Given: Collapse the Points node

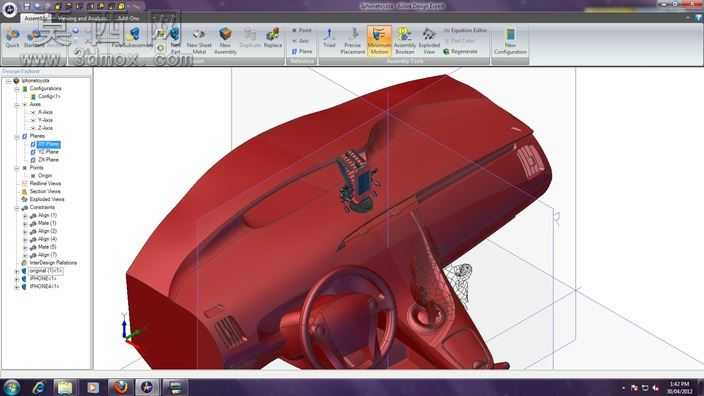Looking at the screenshot, I should point(17,168).
